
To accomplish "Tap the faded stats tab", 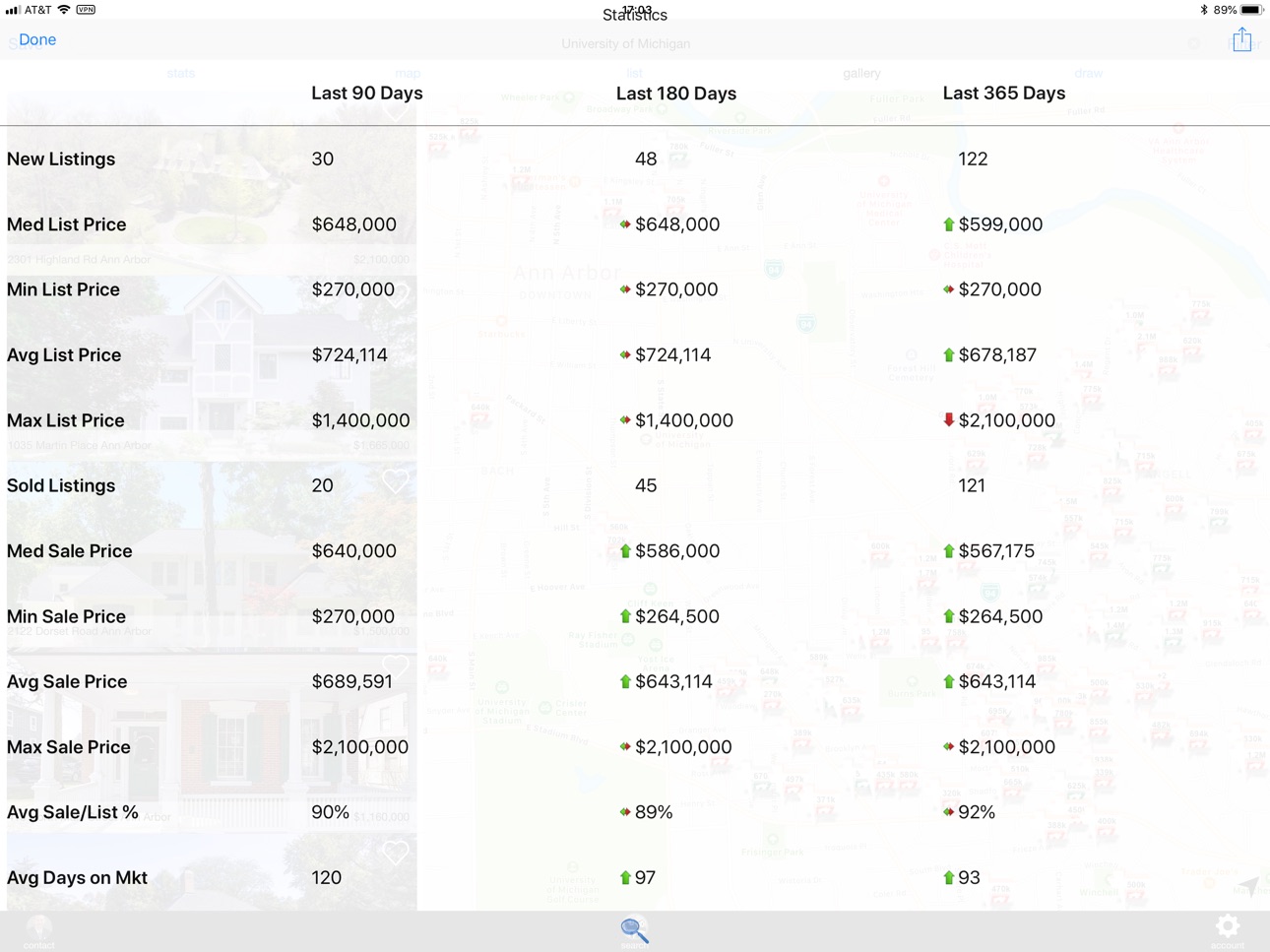I will 181,74.
